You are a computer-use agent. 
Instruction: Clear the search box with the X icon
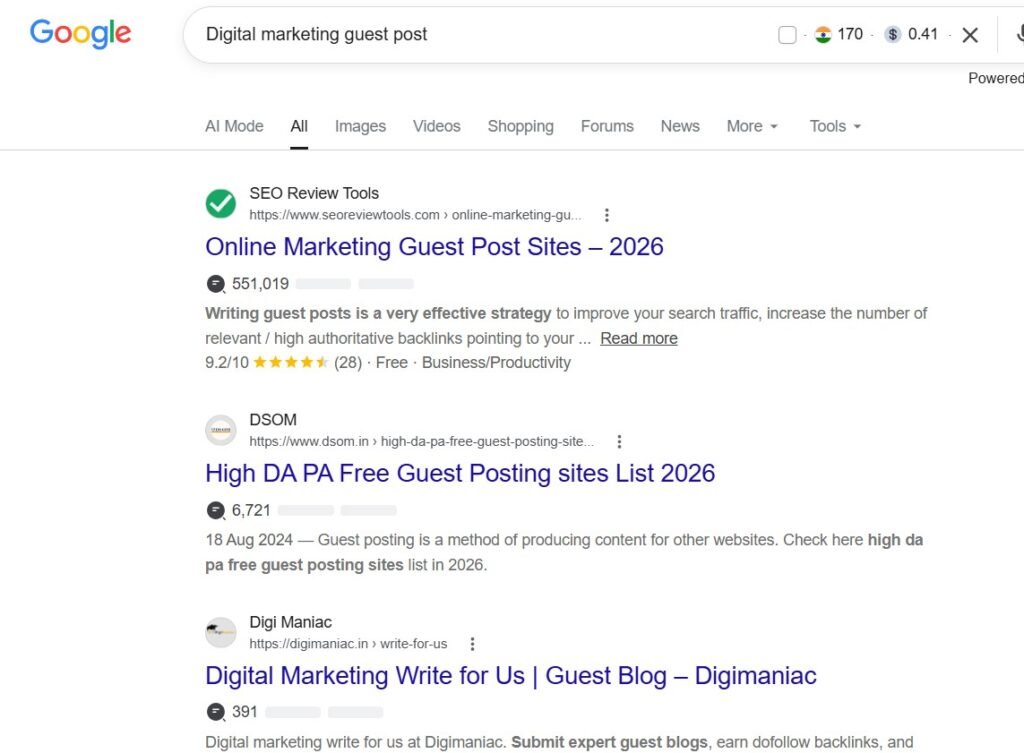pyautogui.click(x=970, y=35)
